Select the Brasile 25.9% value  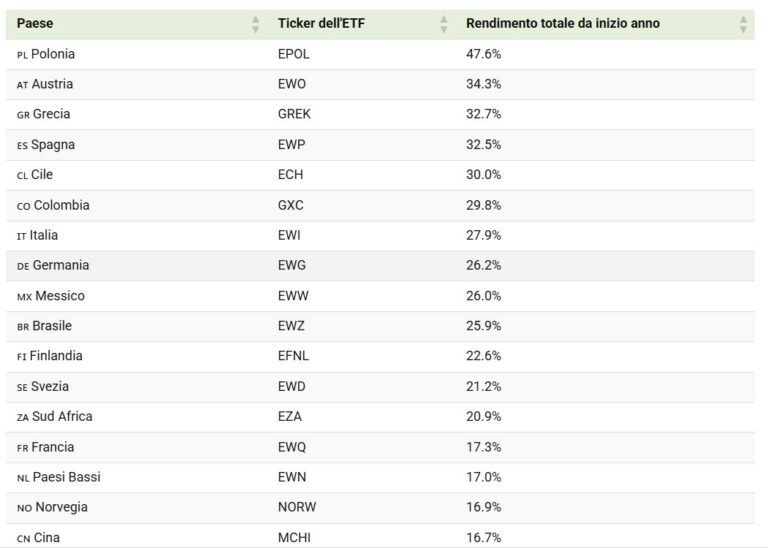coord(483,326)
